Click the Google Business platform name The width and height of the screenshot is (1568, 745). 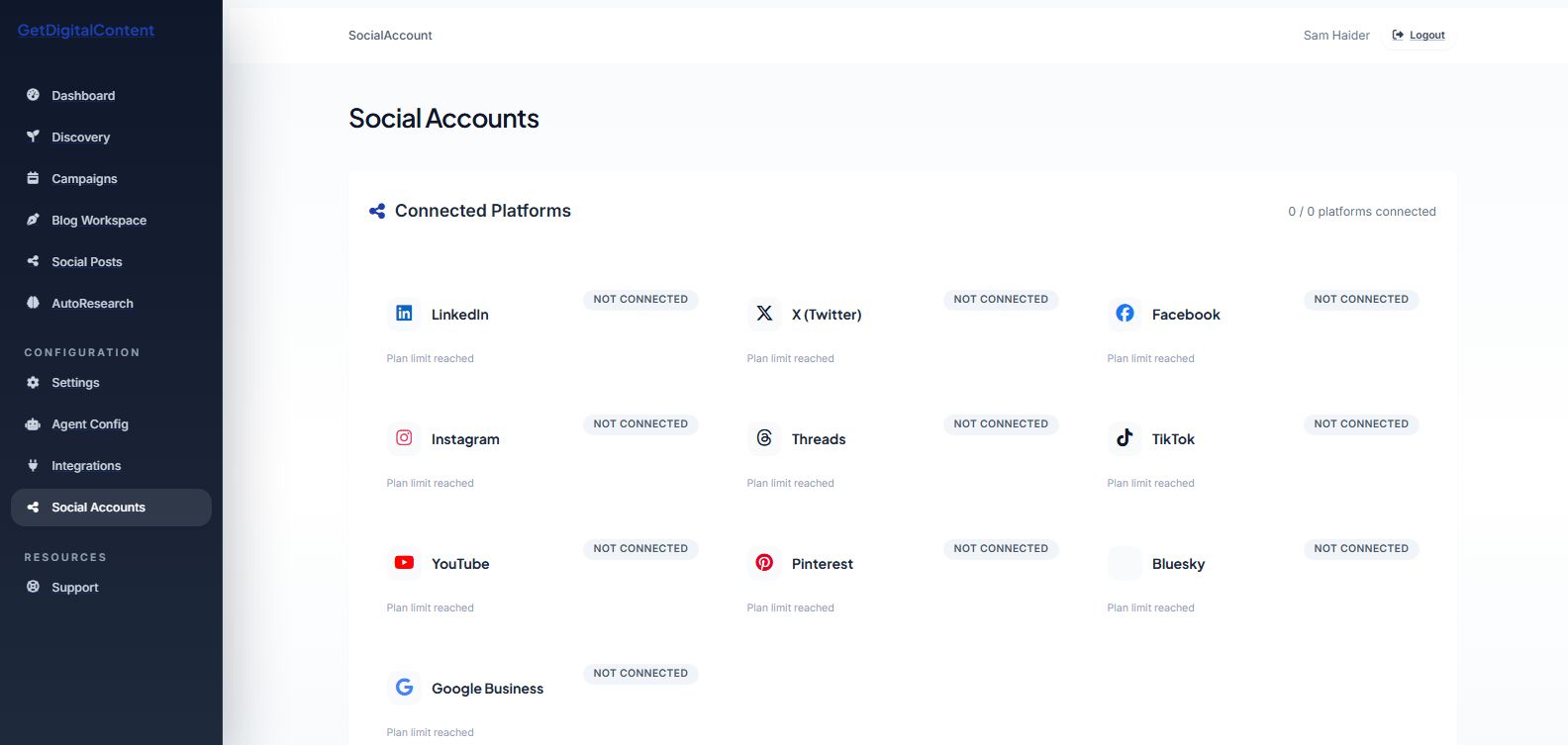(x=487, y=689)
